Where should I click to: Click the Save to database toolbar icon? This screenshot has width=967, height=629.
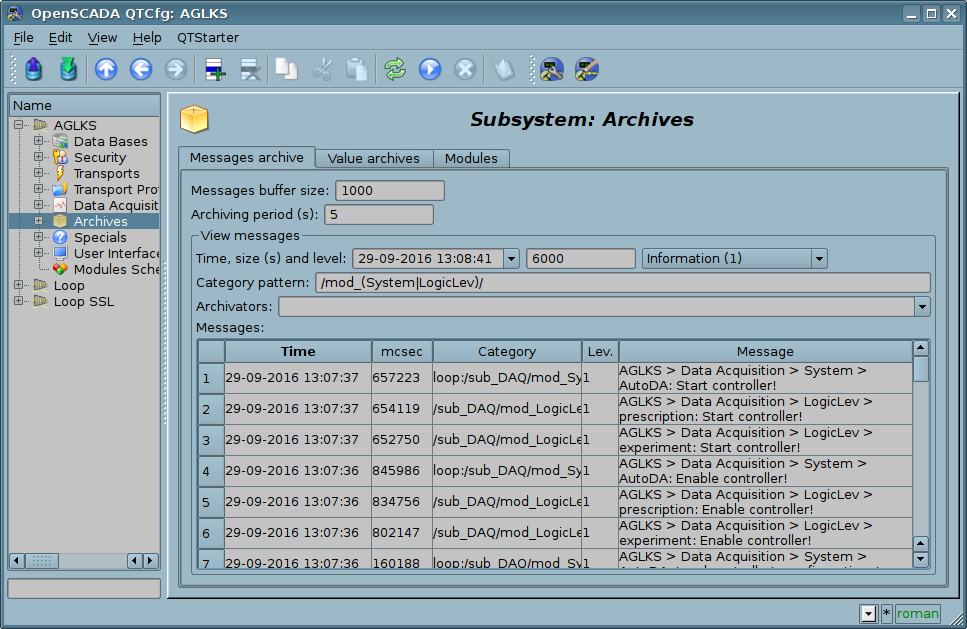(68, 69)
